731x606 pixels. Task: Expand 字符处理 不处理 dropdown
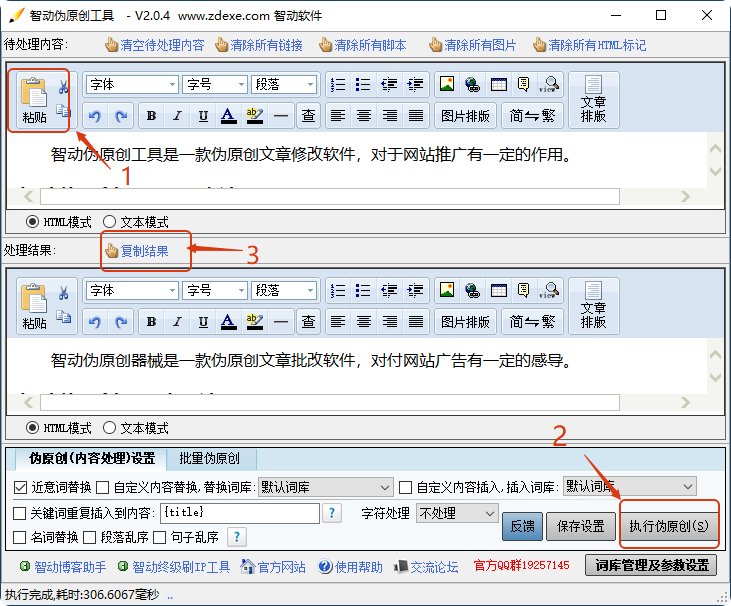pyautogui.click(x=457, y=513)
